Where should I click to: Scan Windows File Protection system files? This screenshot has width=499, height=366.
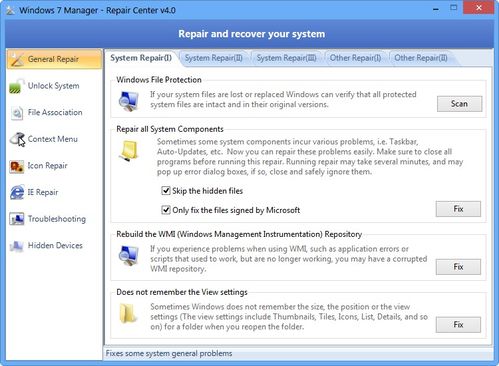click(x=459, y=104)
